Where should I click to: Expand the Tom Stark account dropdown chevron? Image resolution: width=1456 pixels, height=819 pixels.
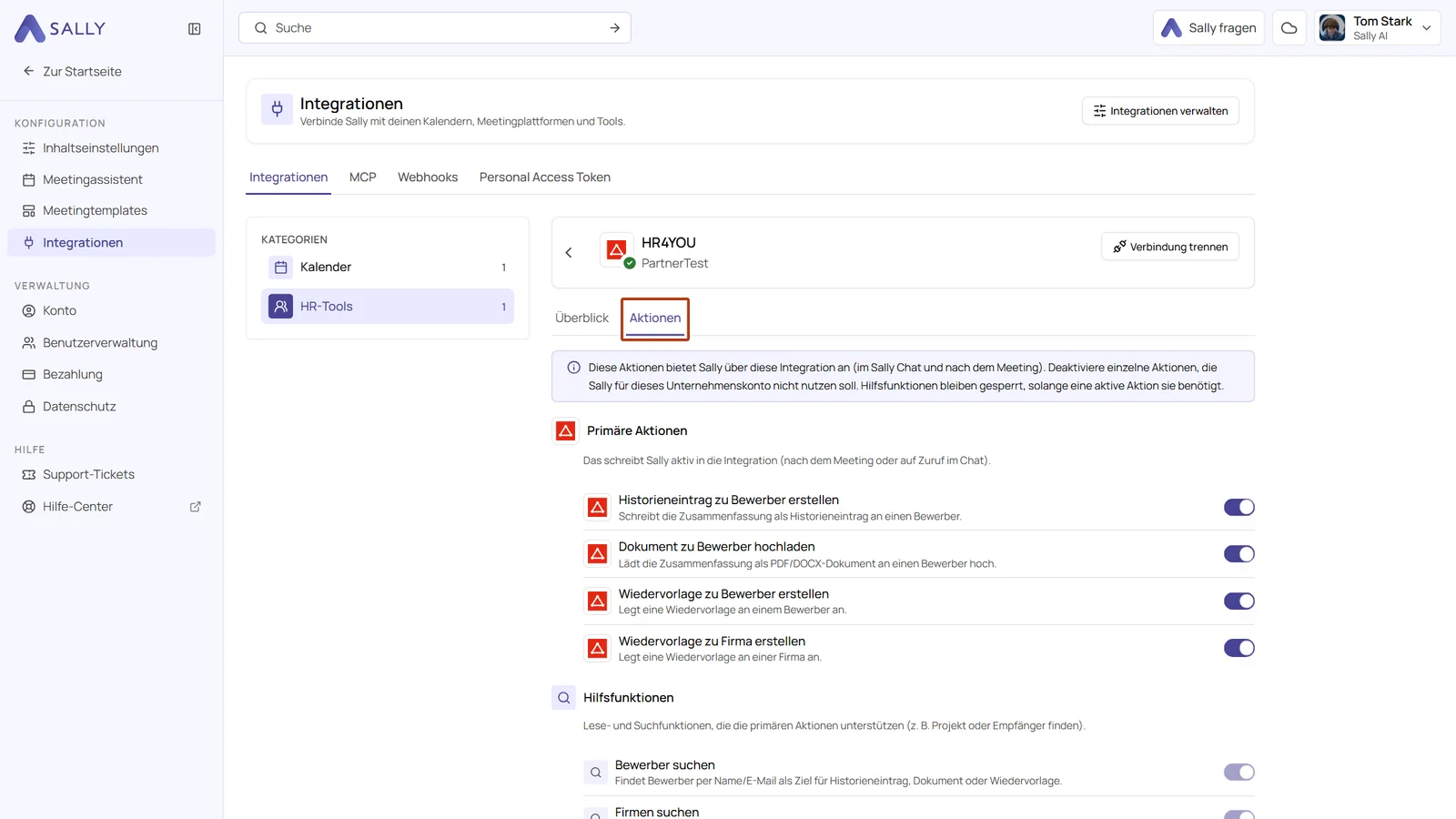(1426, 28)
